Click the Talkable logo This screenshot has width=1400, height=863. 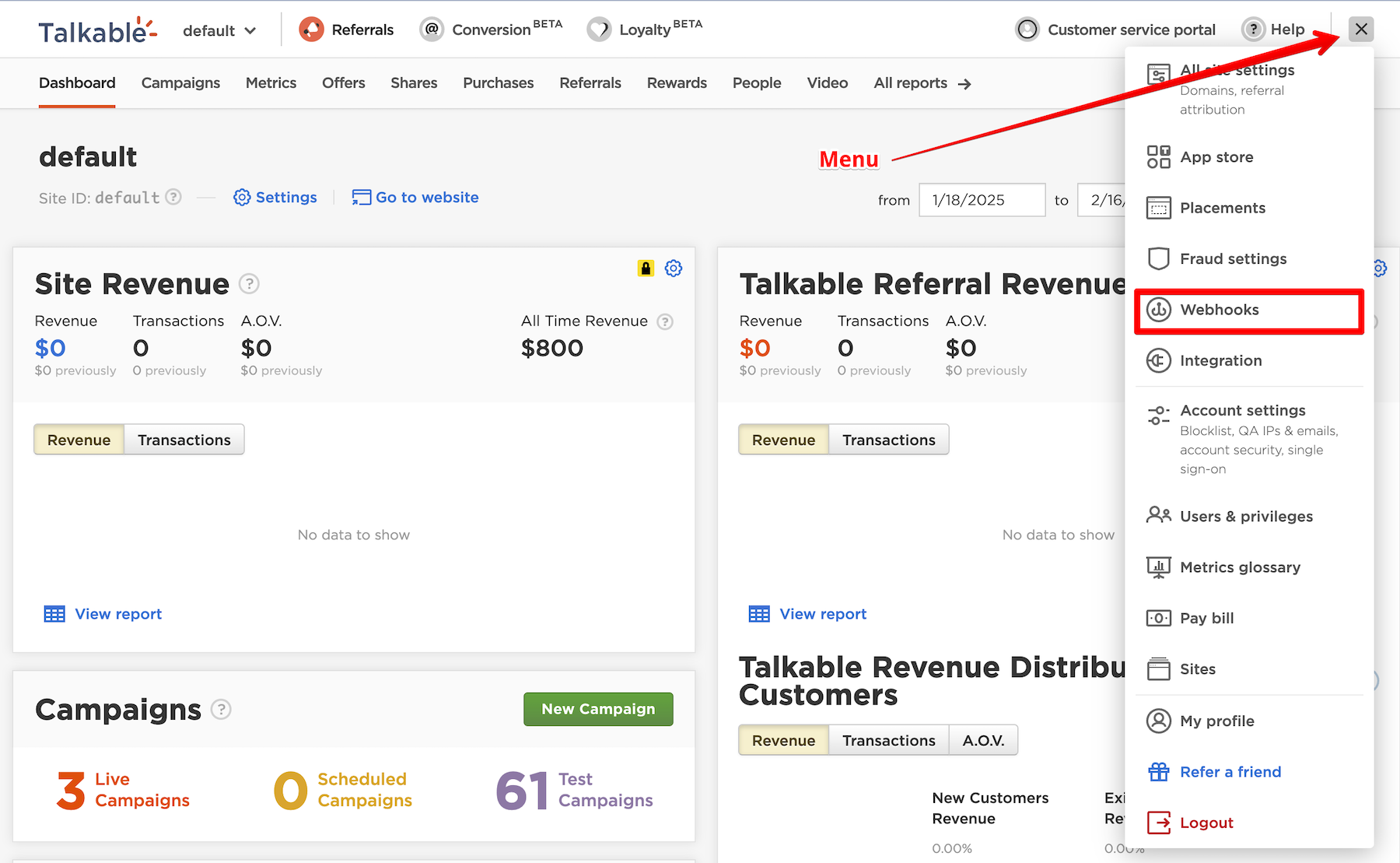click(x=98, y=30)
